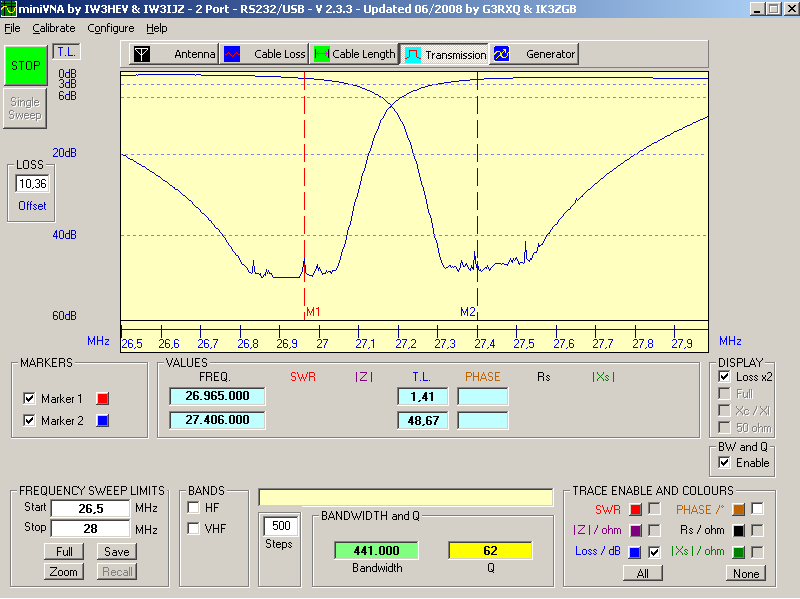Choose the Cable Length mode

355,54
